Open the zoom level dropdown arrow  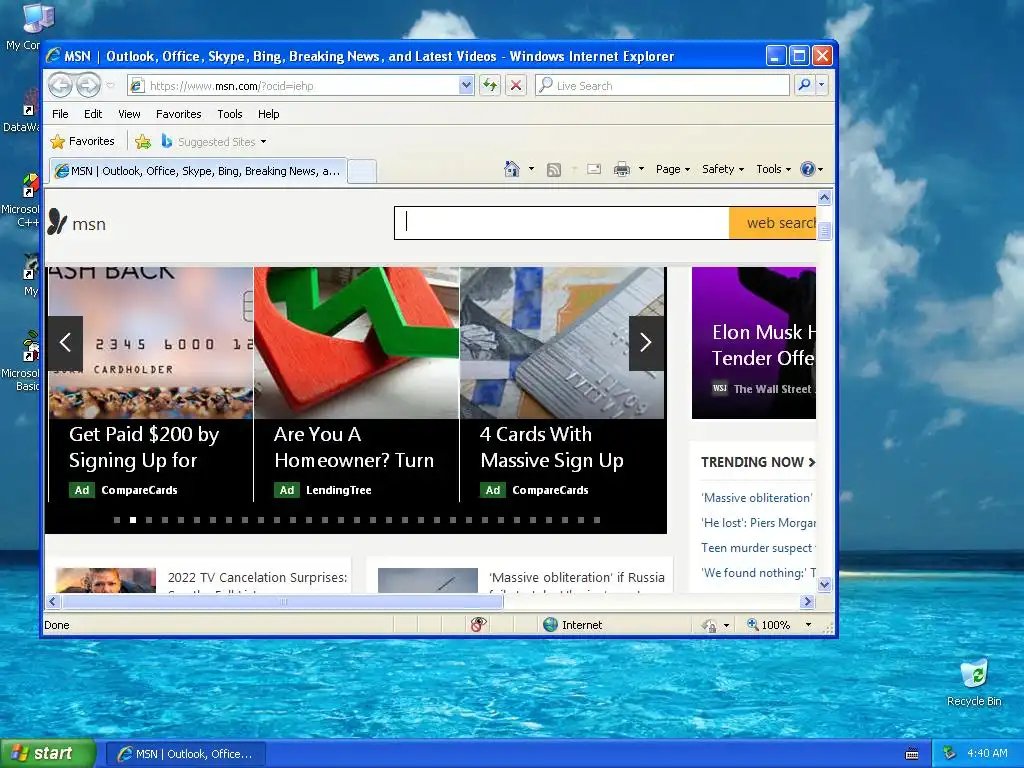[x=808, y=625]
